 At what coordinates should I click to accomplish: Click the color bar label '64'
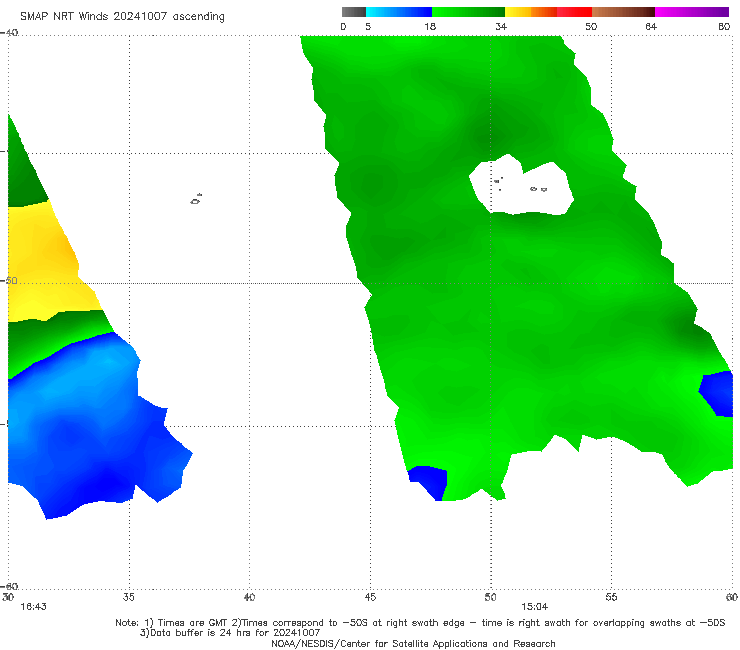[651, 26]
